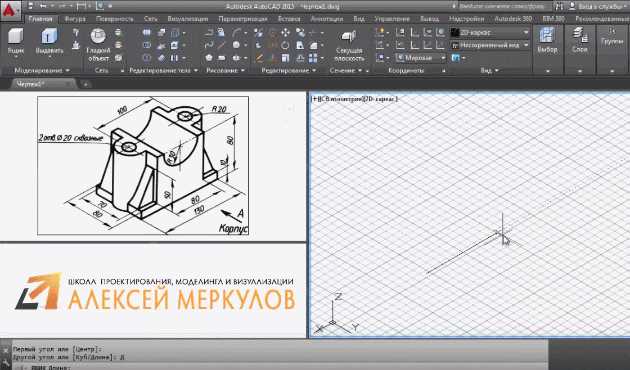
Task: Switch to the Фигура ribbon tab
Action: [x=75, y=19]
